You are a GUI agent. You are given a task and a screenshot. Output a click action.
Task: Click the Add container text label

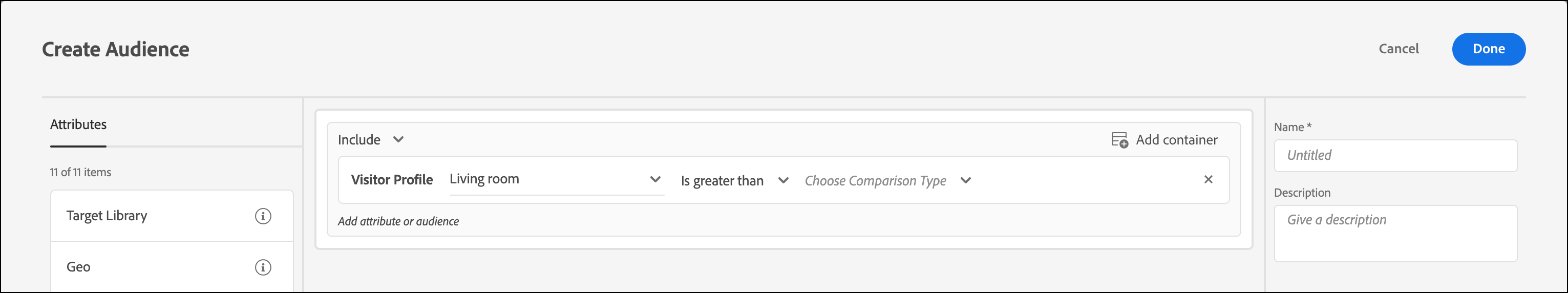tap(1177, 140)
